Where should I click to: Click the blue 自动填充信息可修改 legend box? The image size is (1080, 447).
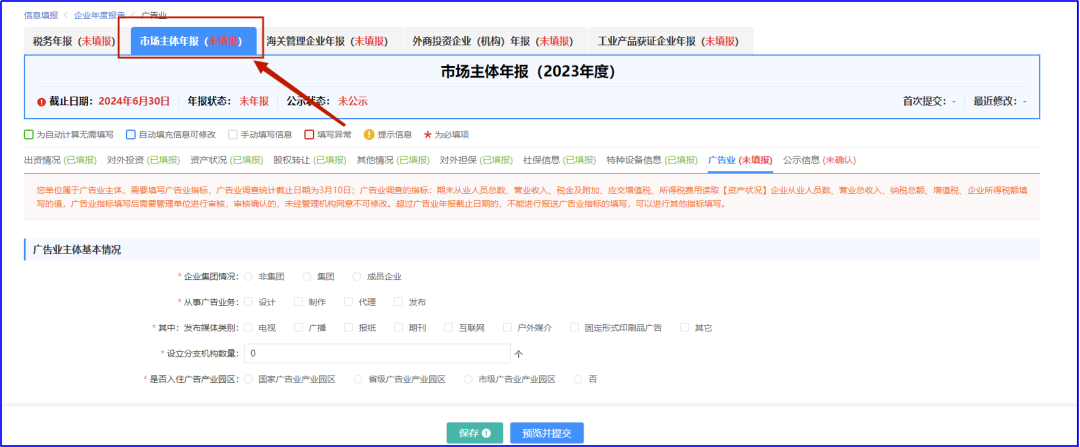tap(130, 134)
